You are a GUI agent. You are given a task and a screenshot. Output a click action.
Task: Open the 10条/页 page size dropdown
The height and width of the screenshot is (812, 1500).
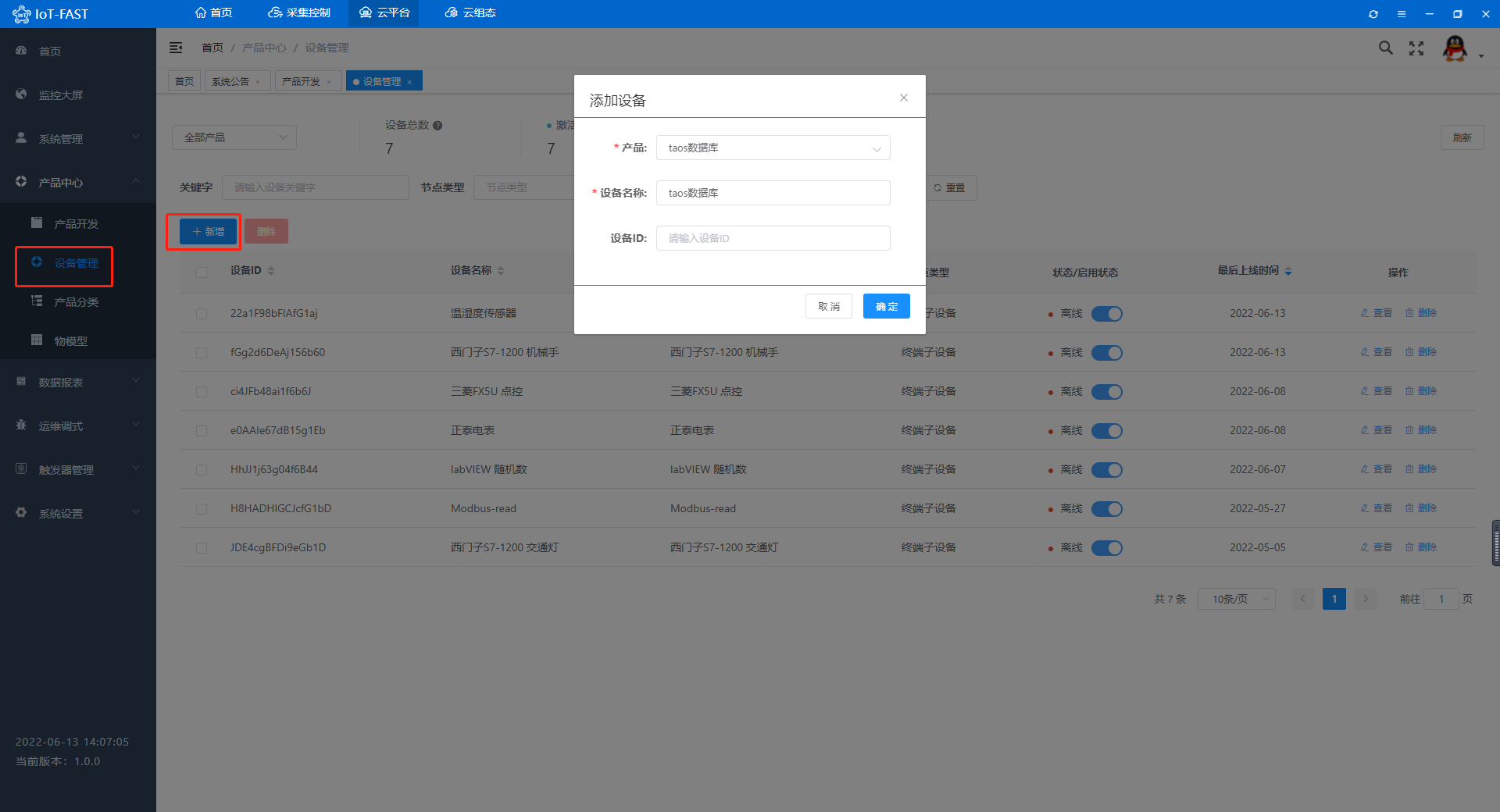1236,599
